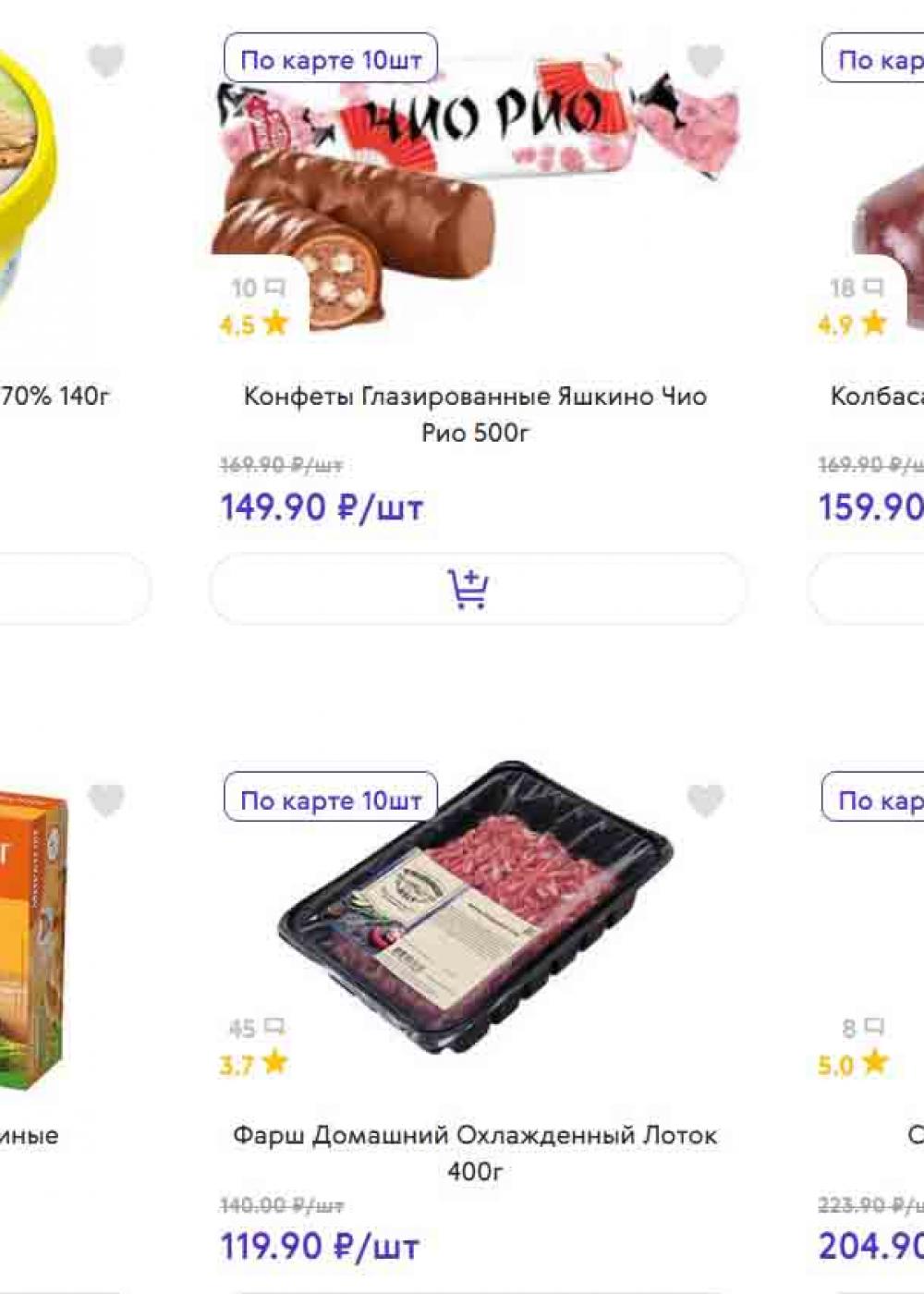
Task: Open the Фарш Домашний Охлажденный Лоток title
Action: (475, 1153)
